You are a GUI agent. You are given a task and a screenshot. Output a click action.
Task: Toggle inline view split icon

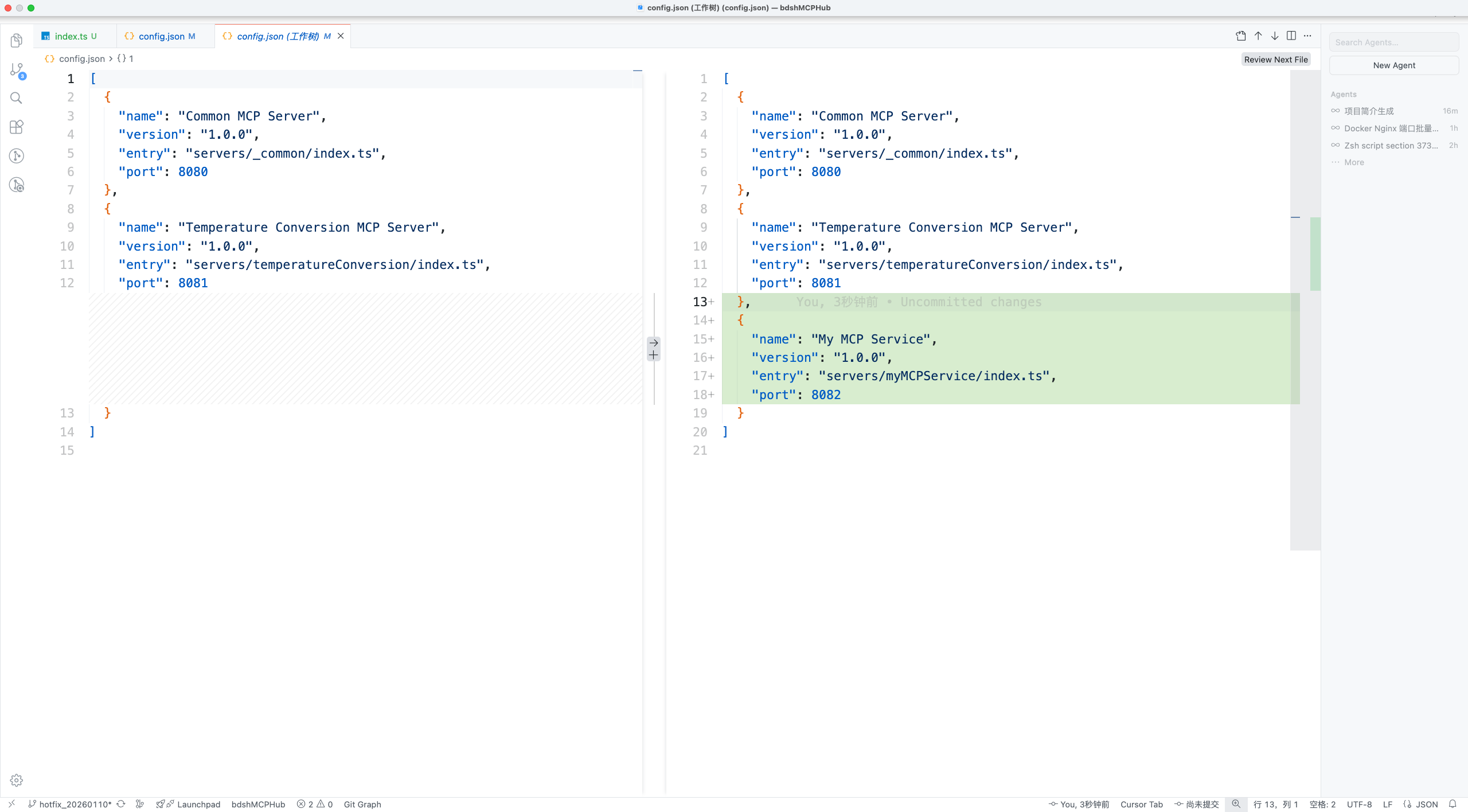click(x=1291, y=36)
